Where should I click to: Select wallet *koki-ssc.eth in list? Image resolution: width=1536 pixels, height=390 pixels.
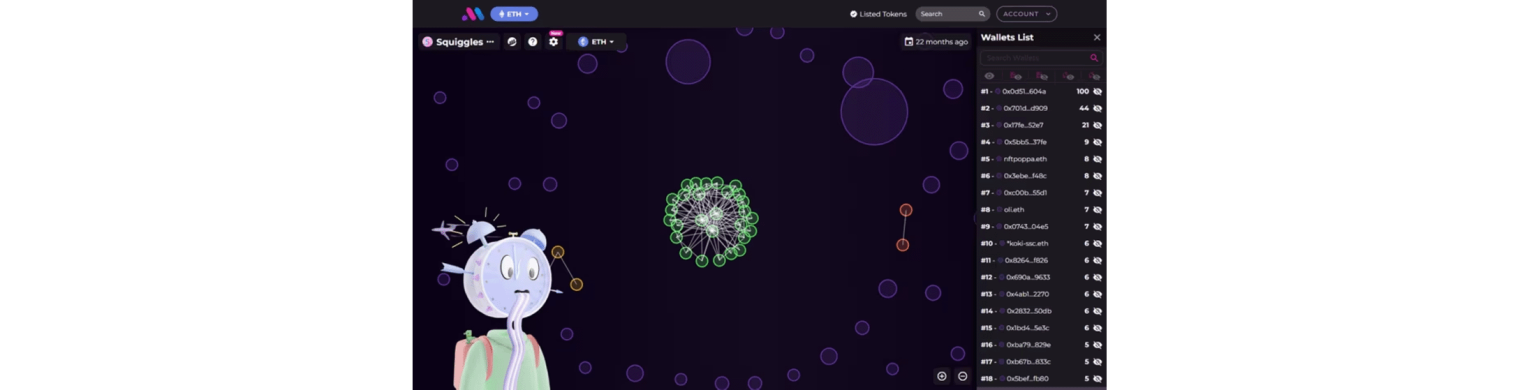(1027, 243)
